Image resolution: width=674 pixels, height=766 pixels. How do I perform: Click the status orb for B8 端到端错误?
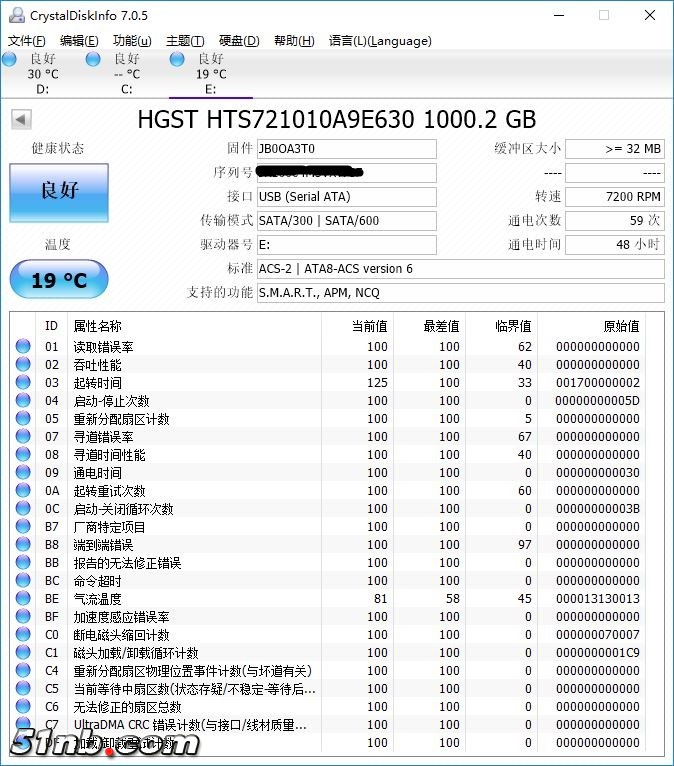(x=23, y=544)
